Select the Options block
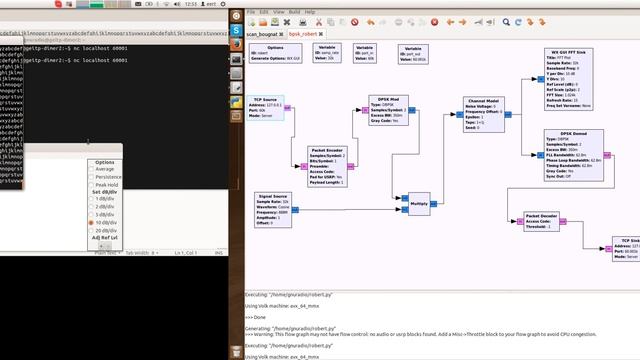The image size is (640, 360). click(x=276, y=53)
